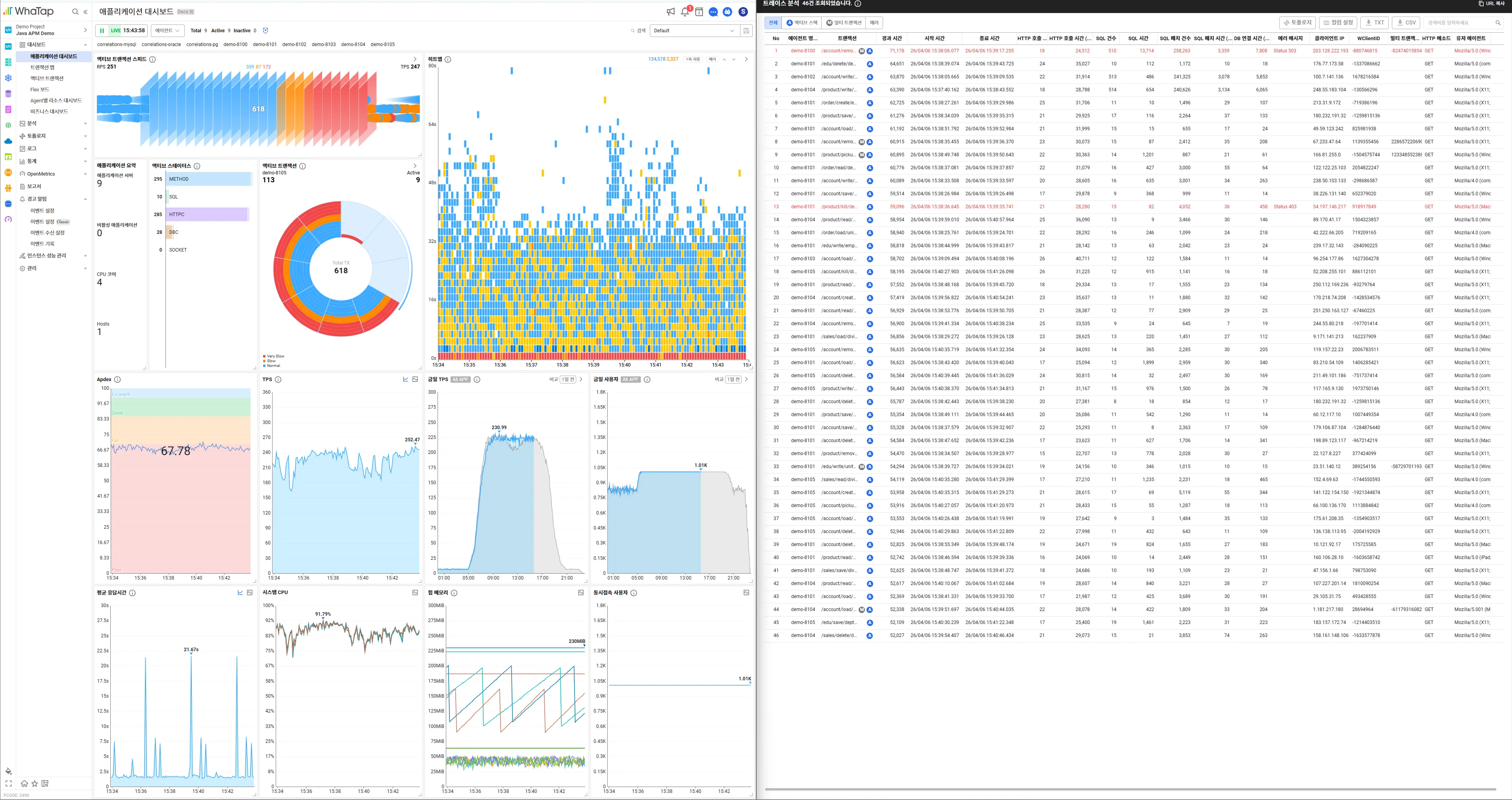Select the pink LOG icon in left rail

[8, 110]
